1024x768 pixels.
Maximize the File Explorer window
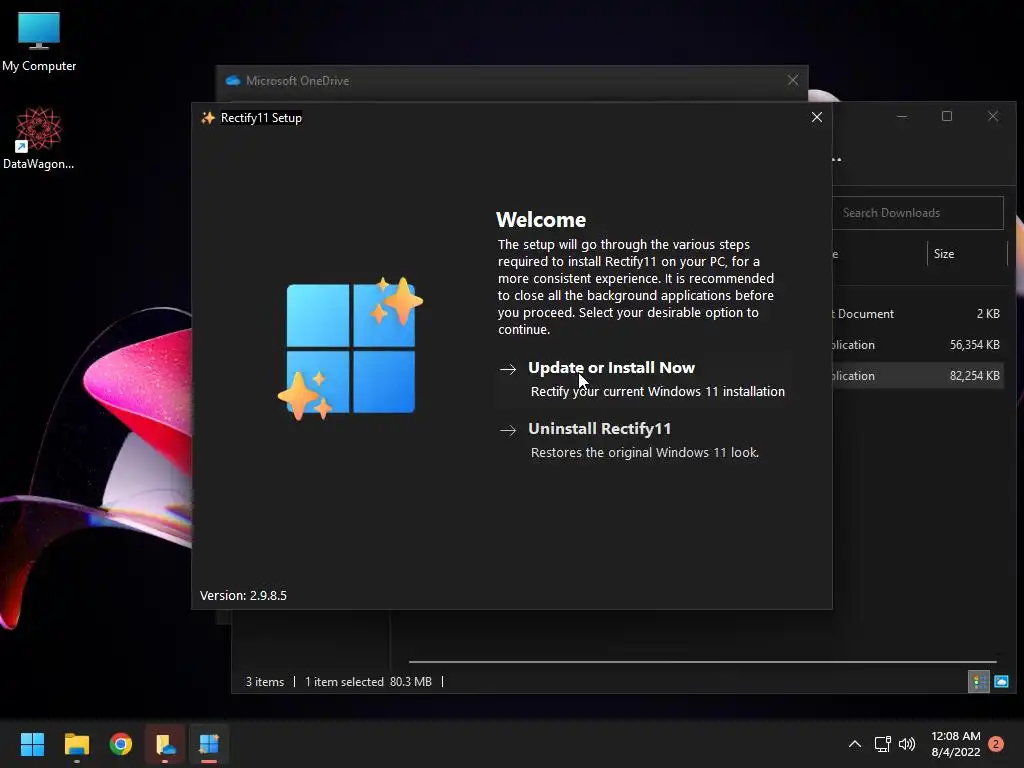point(946,116)
